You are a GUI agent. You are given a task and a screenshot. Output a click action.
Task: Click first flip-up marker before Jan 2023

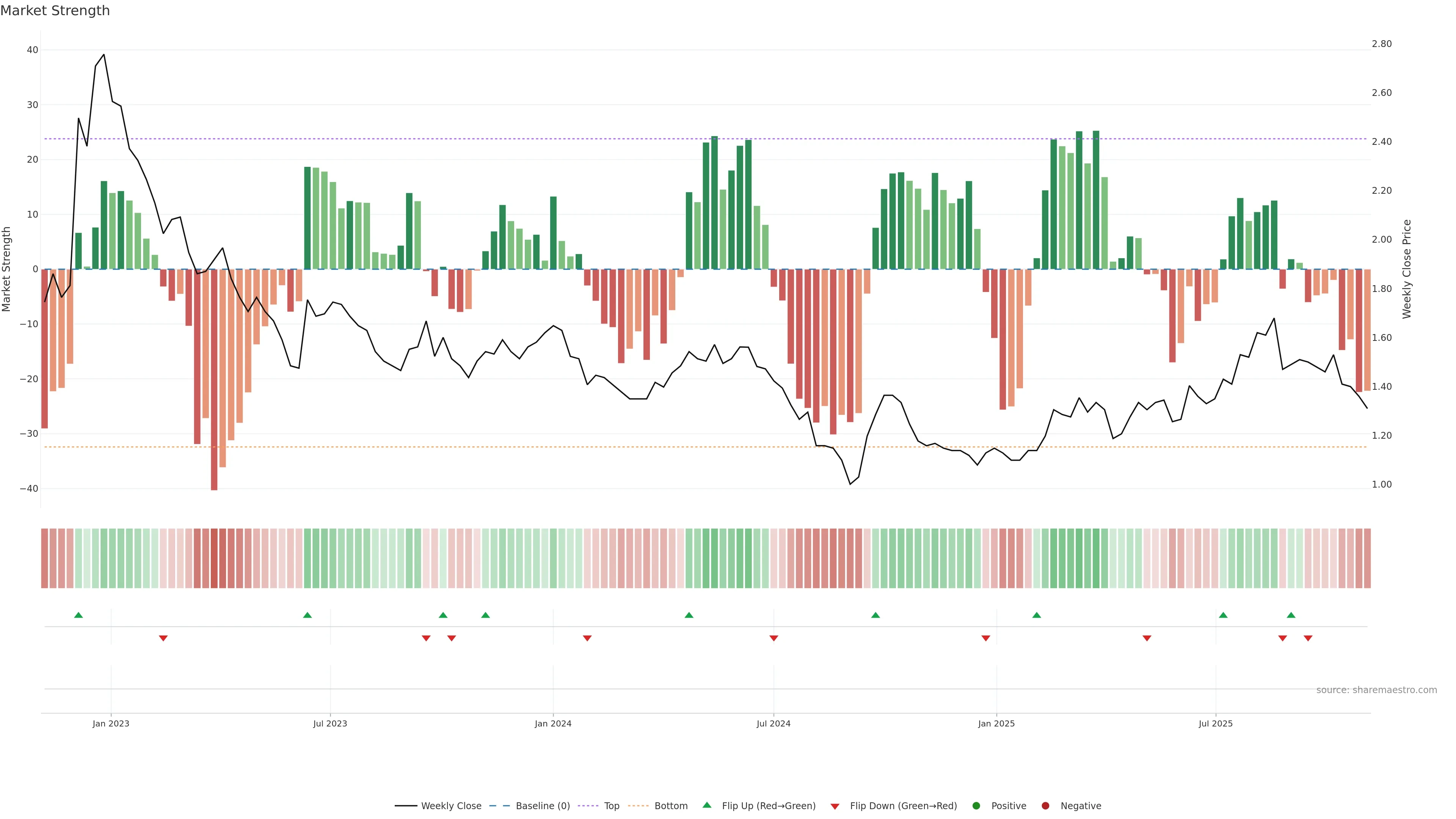click(78, 615)
